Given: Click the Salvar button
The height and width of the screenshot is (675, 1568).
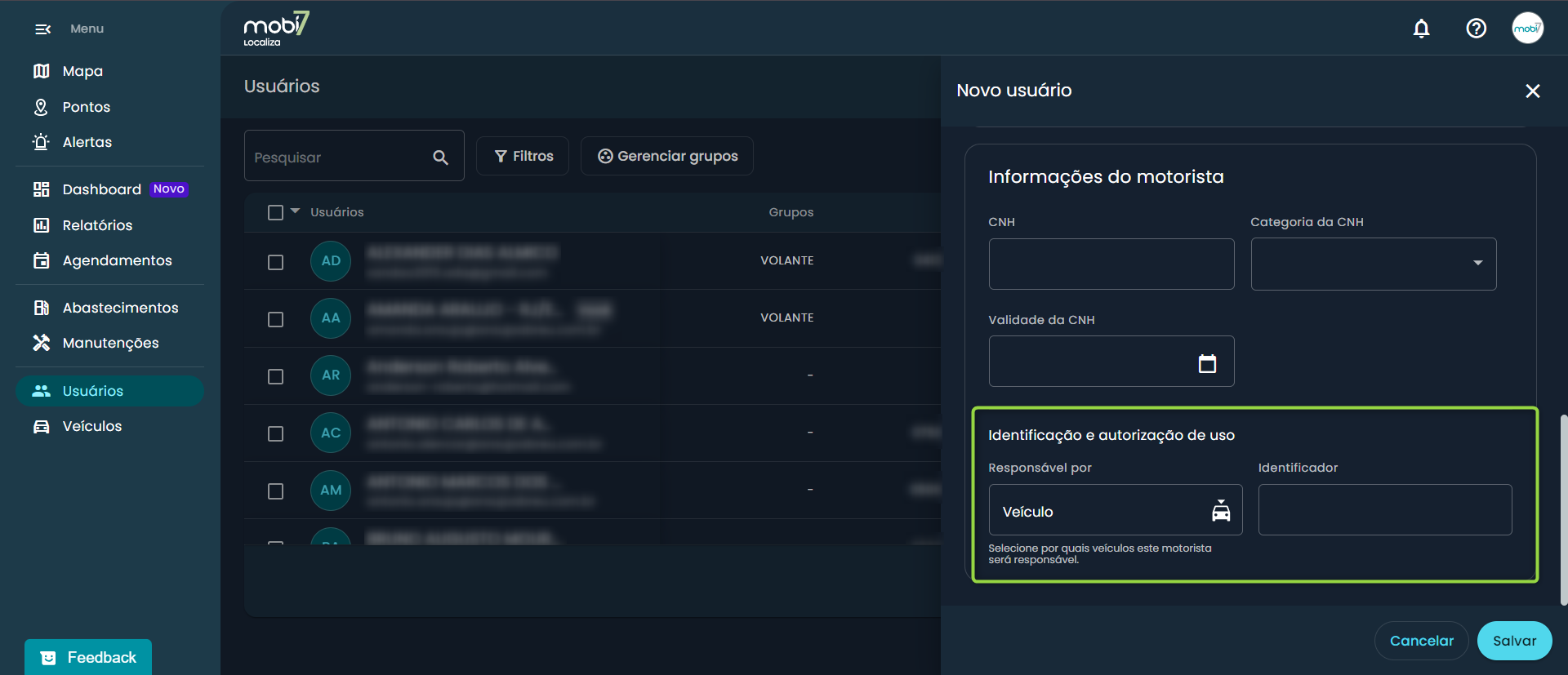Looking at the screenshot, I should (x=1514, y=641).
